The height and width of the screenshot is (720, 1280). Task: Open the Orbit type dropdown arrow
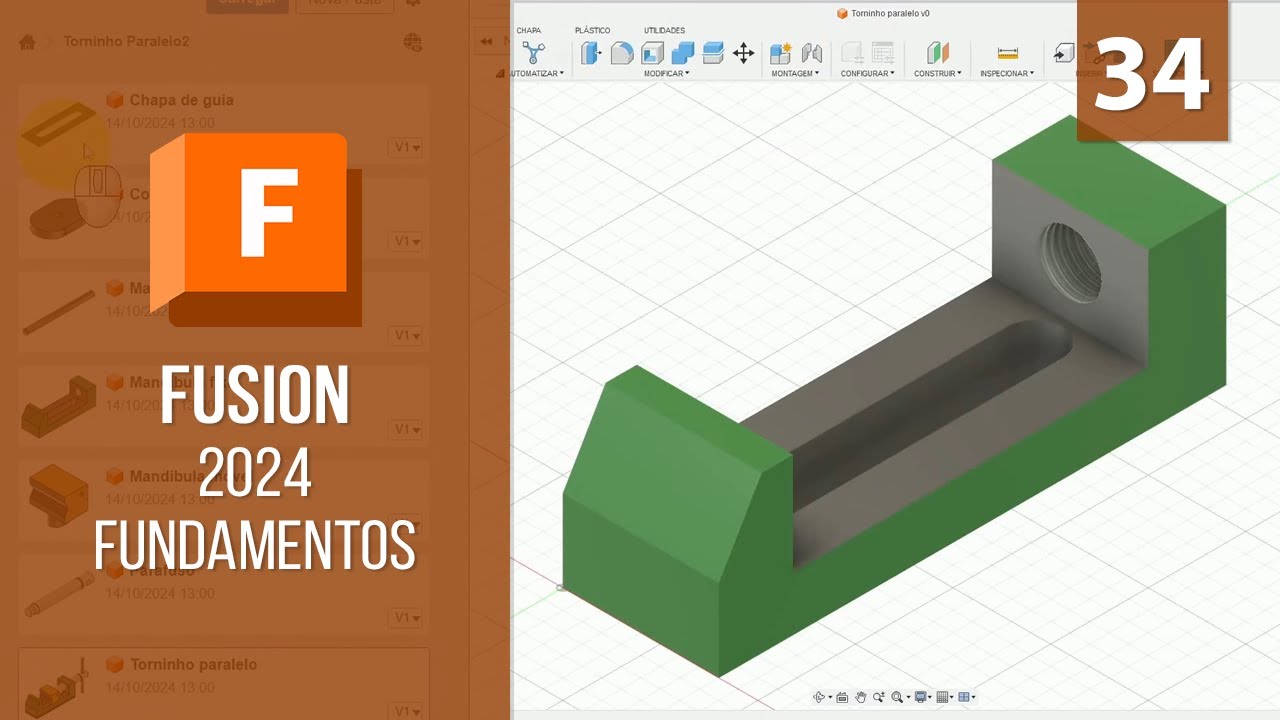pos(829,698)
